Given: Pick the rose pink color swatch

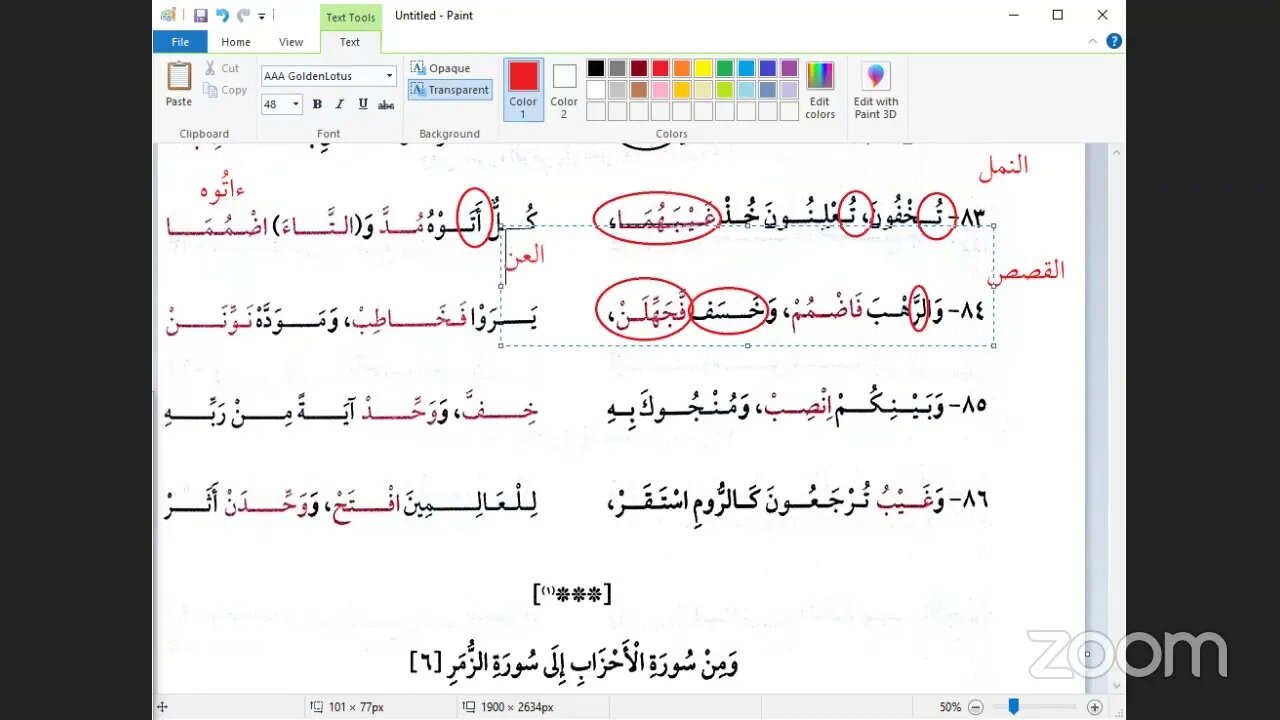Looking at the screenshot, I should pos(660,90).
